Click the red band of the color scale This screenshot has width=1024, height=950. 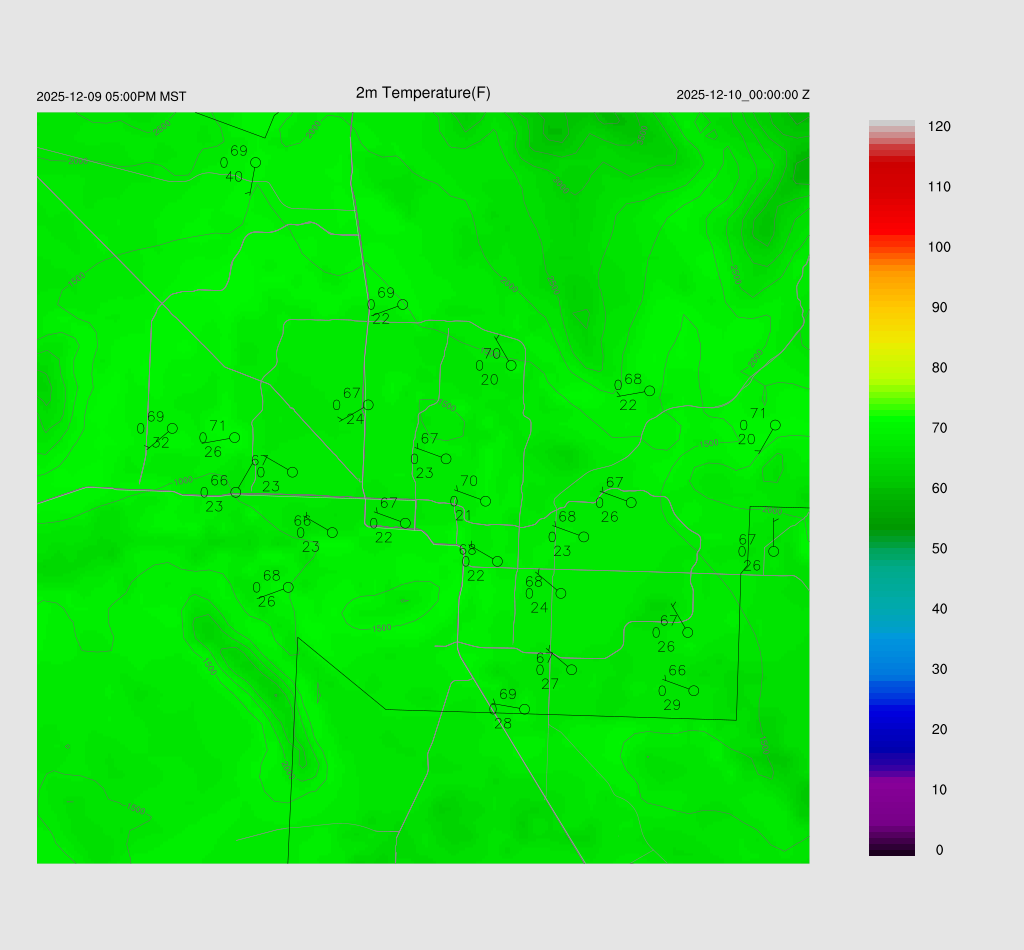(891, 190)
